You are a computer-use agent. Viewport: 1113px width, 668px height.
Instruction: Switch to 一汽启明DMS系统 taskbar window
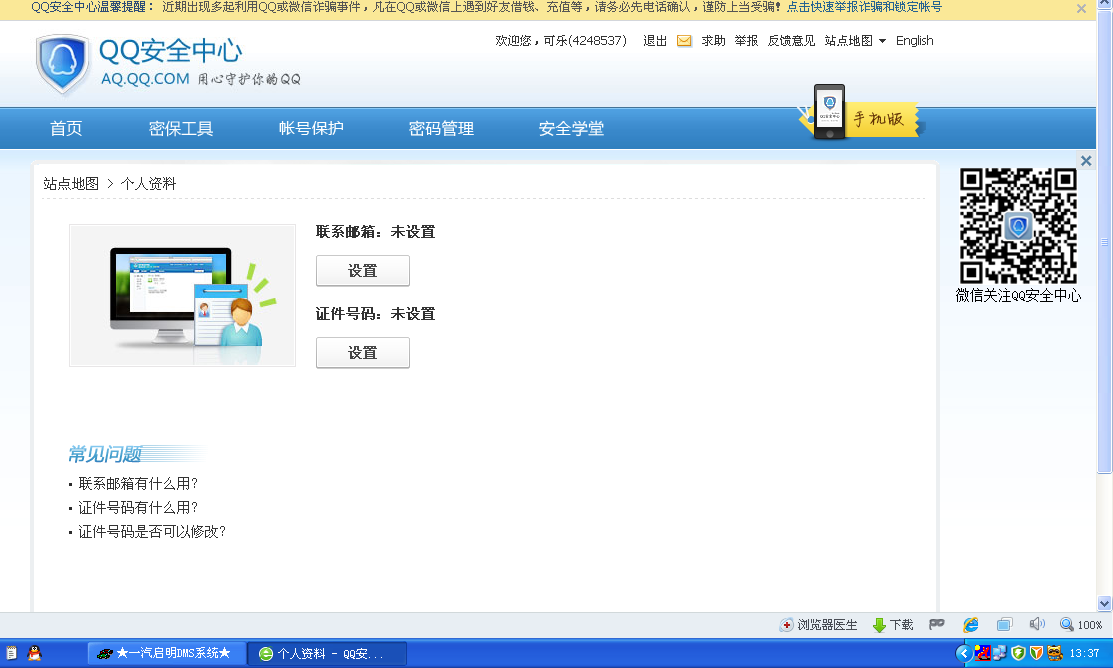tap(167, 653)
